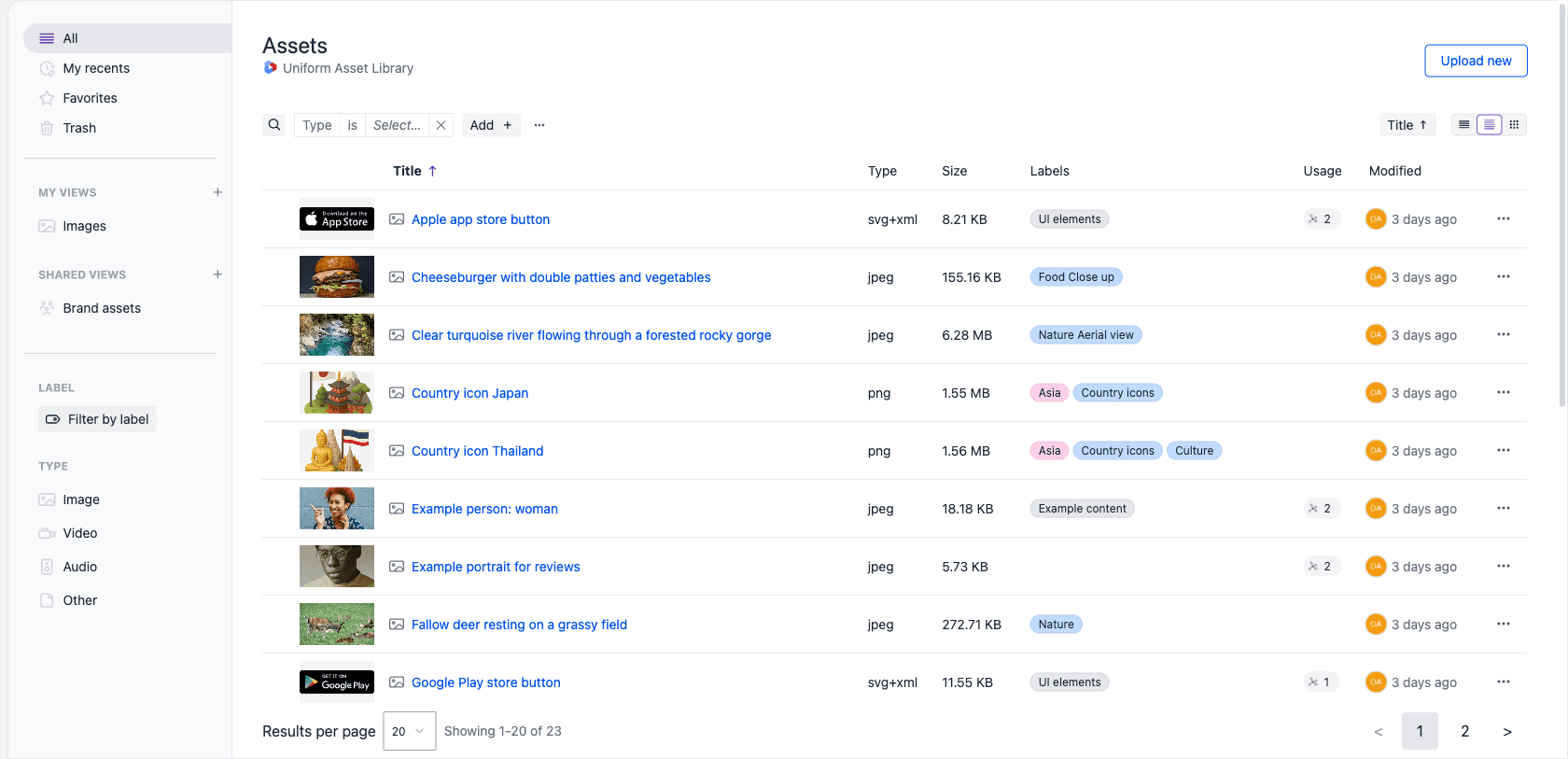The width and height of the screenshot is (1568, 759).
Task: Add a new Shared Views entry
Action: (x=217, y=274)
